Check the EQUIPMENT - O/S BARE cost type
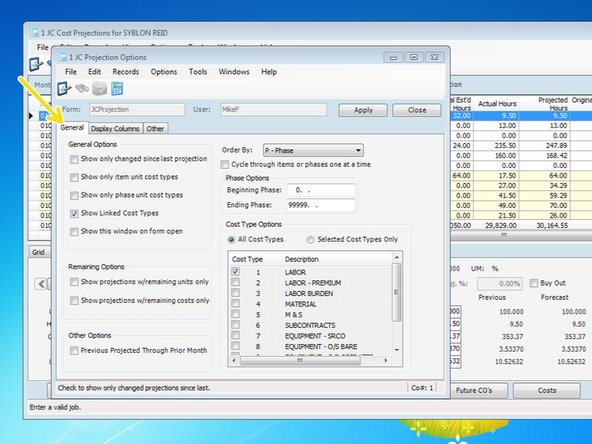Screen dimensions: 592x444 [x=235, y=345]
